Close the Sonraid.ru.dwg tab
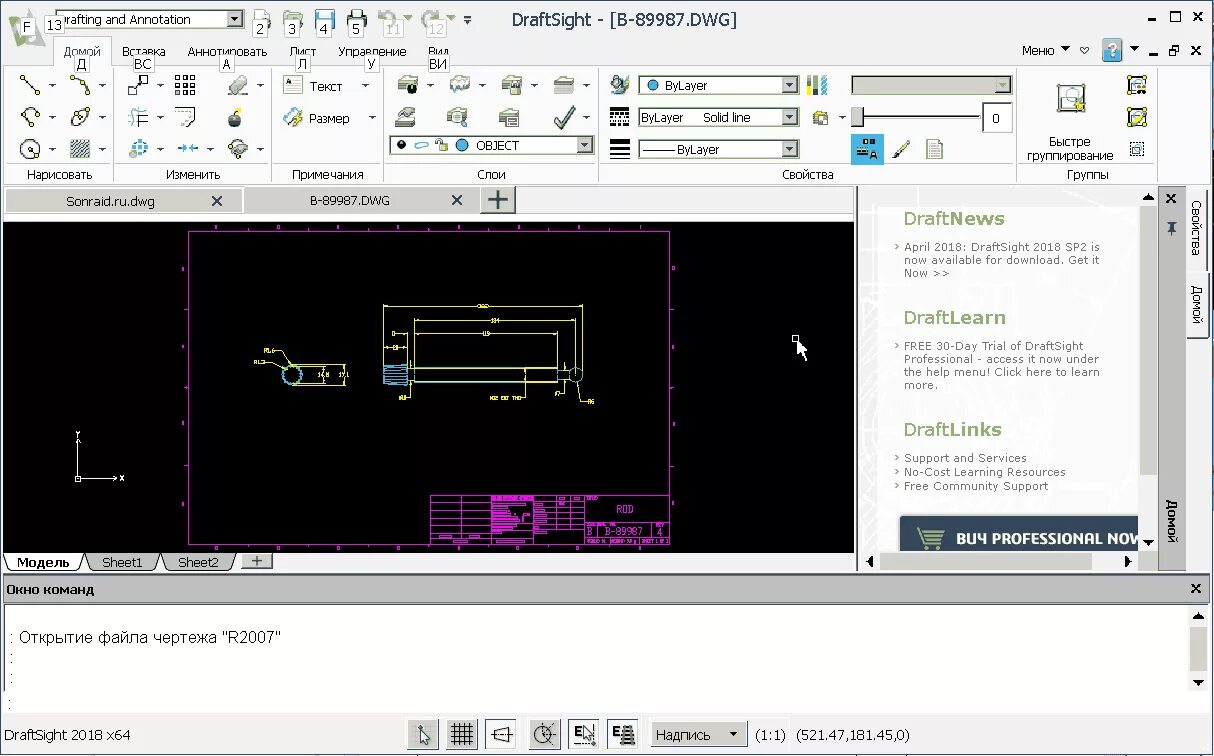This screenshot has height=756, width=1214. pos(217,201)
